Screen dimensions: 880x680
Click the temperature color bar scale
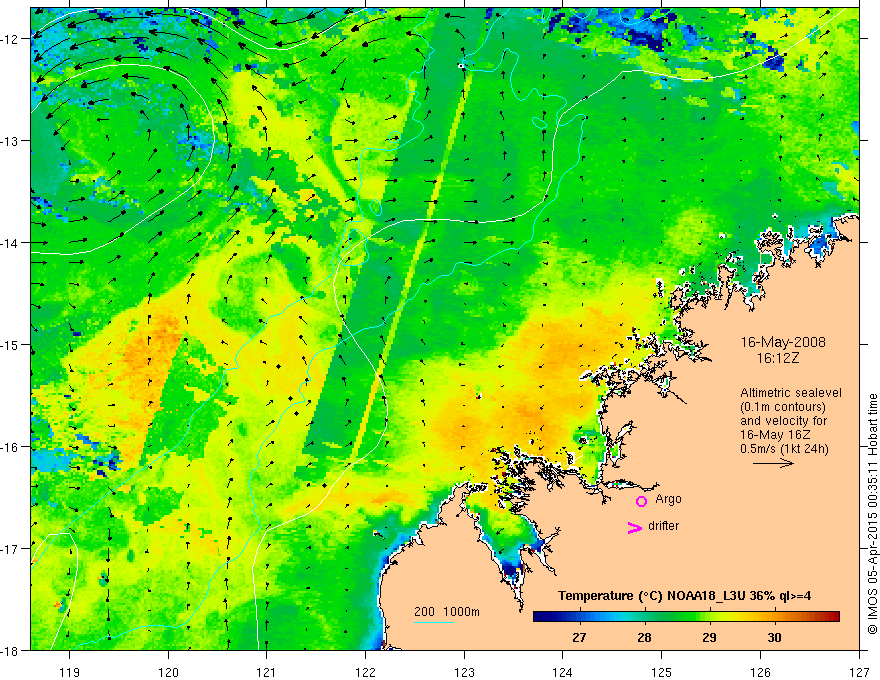[x=686, y=617]
